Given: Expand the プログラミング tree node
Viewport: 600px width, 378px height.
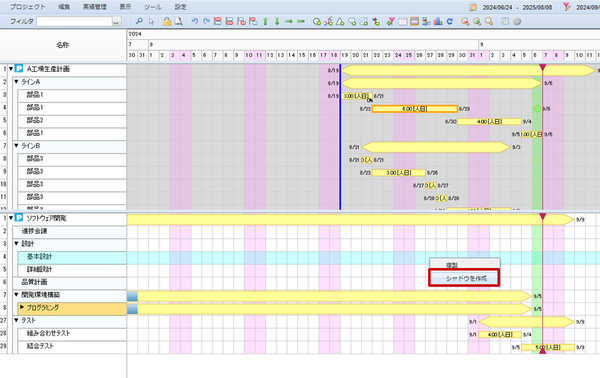Looking at the screenshot, I should pos(22,307).
